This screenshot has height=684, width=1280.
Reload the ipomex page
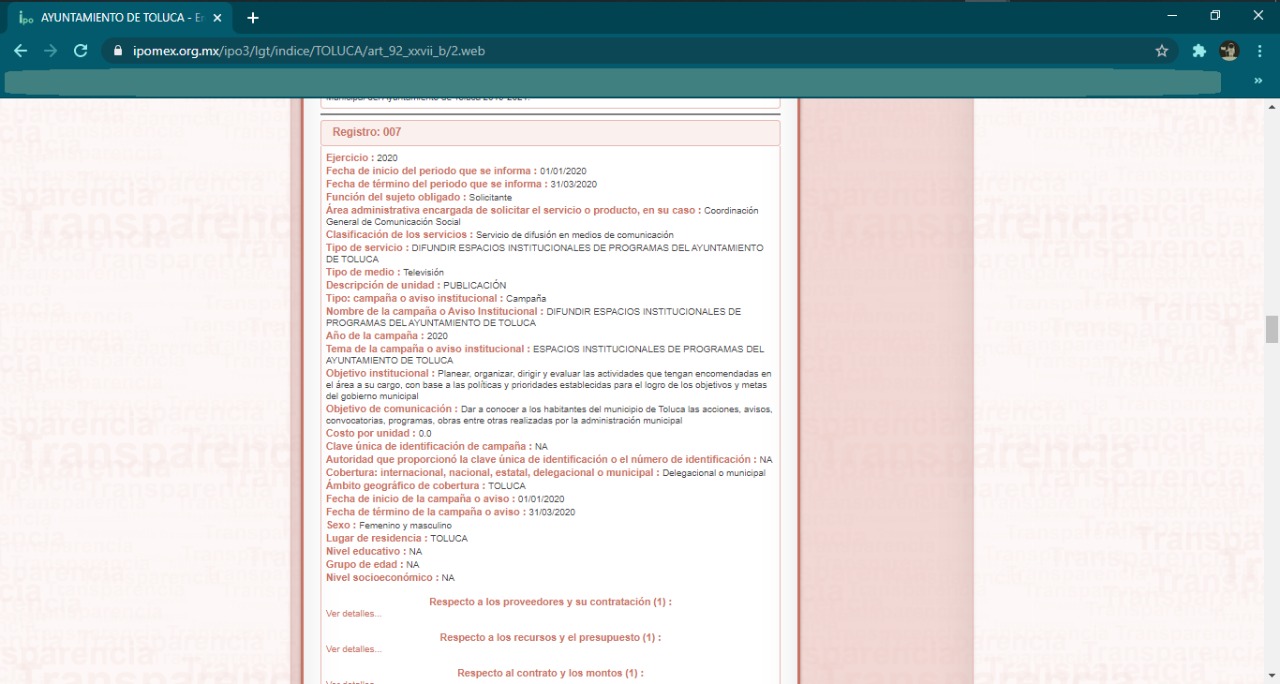(81, 51)
